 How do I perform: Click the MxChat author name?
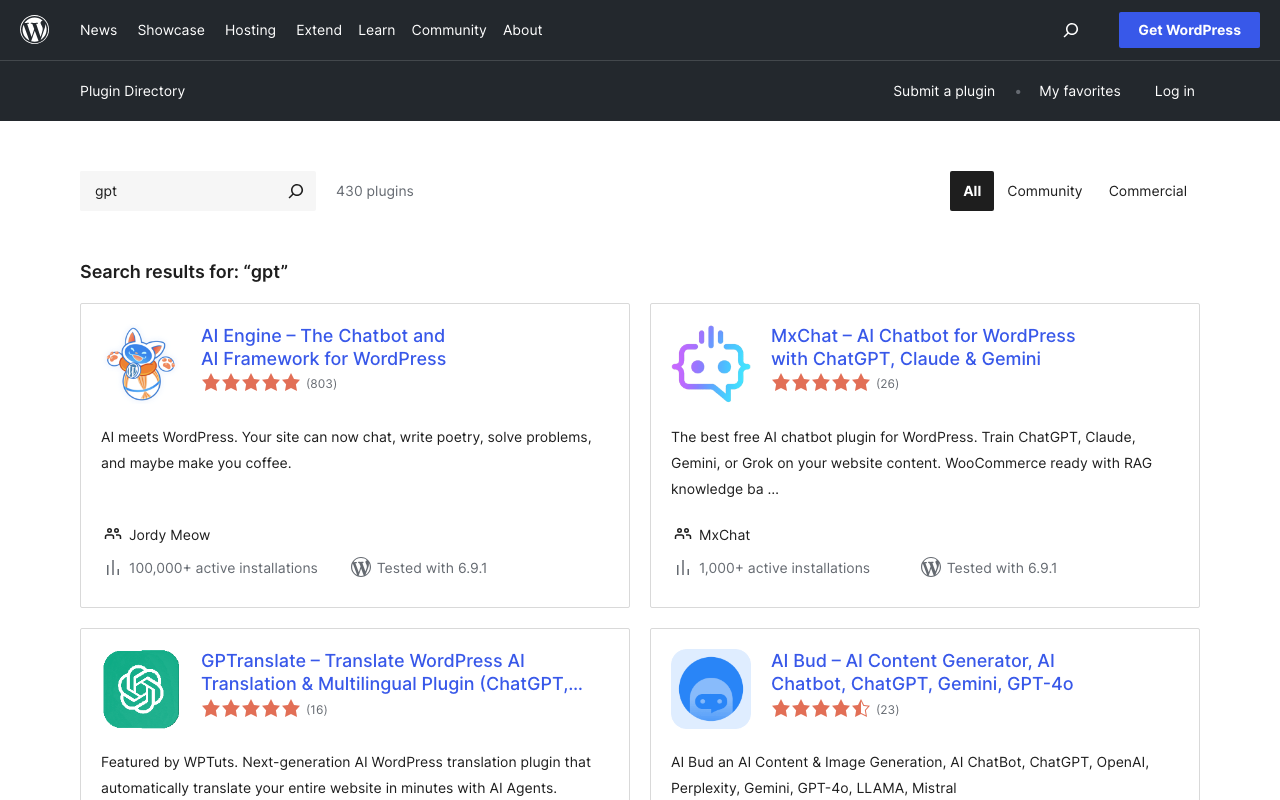point(725,535)
